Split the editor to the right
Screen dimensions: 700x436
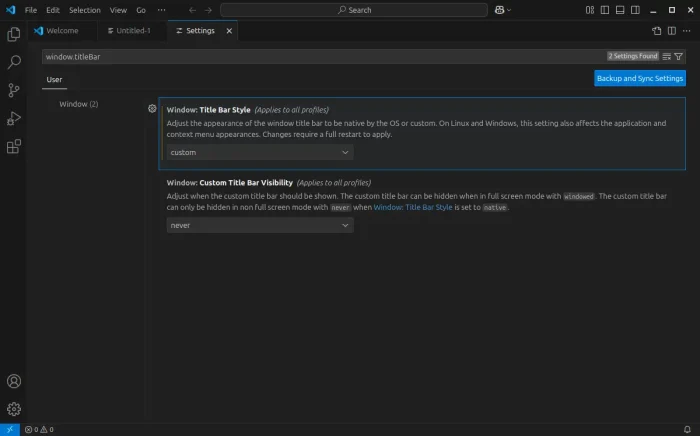(672, 31)
